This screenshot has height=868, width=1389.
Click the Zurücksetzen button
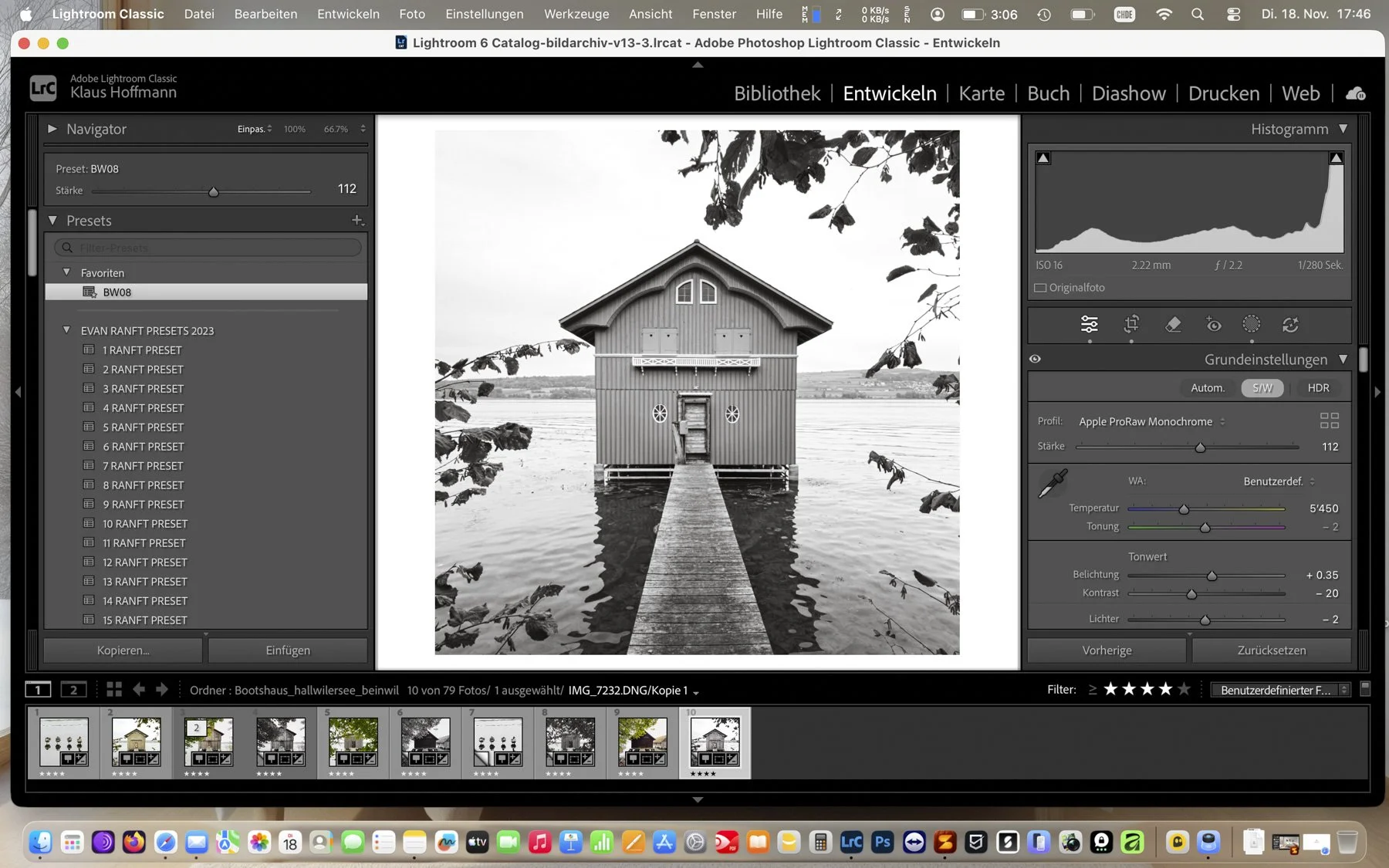pos(1272,650)
